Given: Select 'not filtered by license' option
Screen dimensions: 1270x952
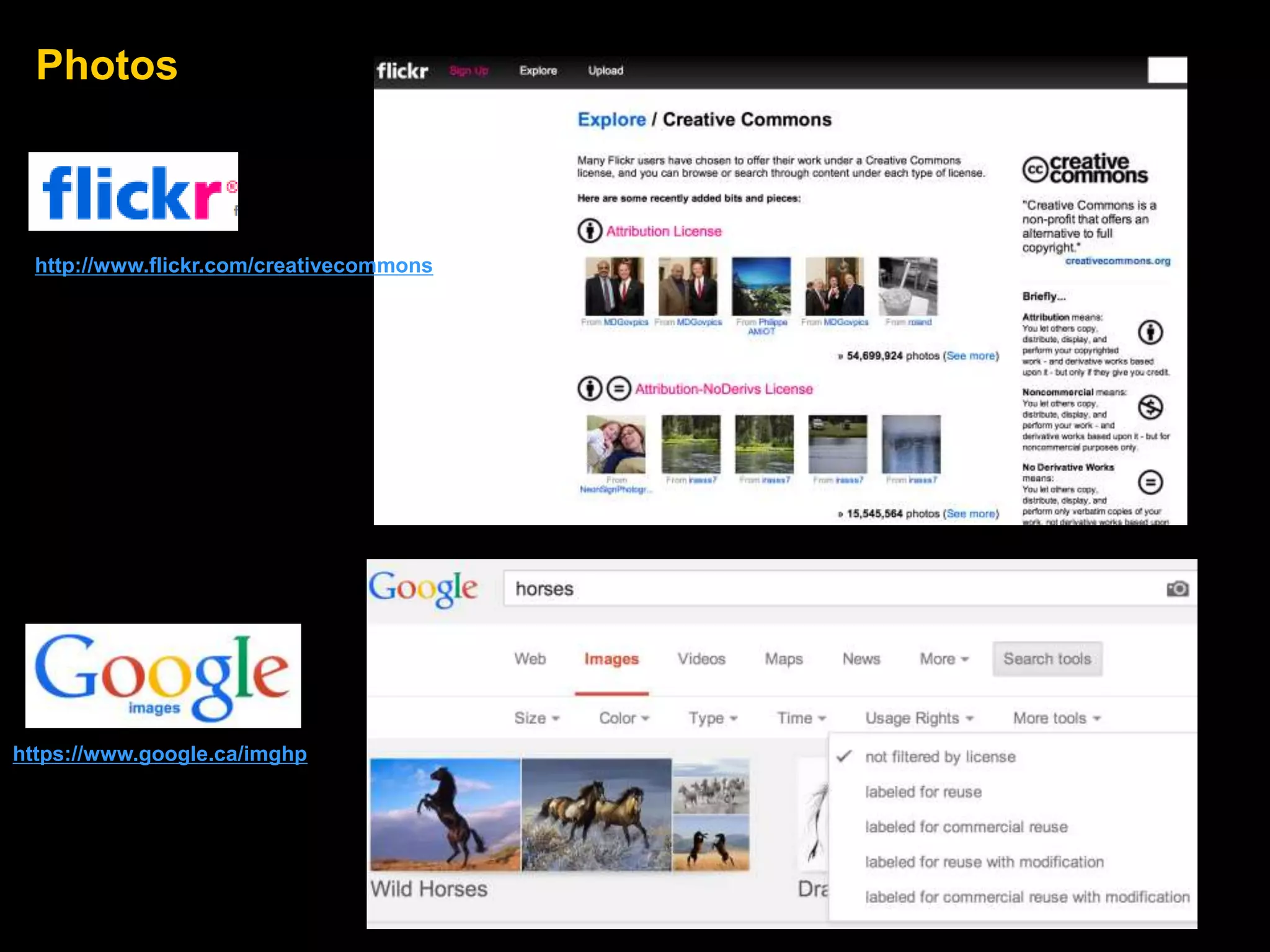Looking at the screenshot, I should coord(939,757).
